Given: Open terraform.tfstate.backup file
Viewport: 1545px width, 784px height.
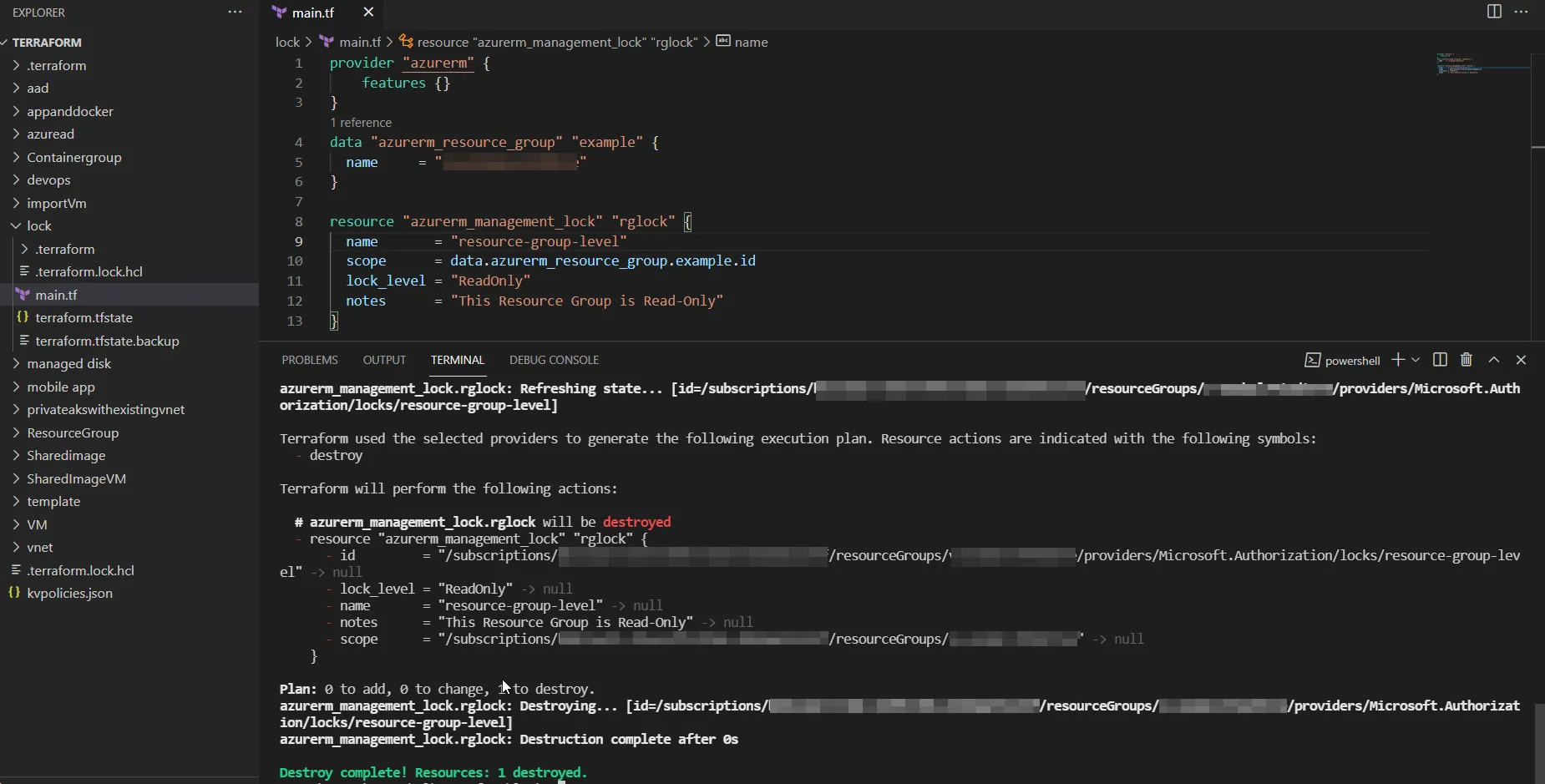Looking at the screenshot, I should tap(107, 341).
